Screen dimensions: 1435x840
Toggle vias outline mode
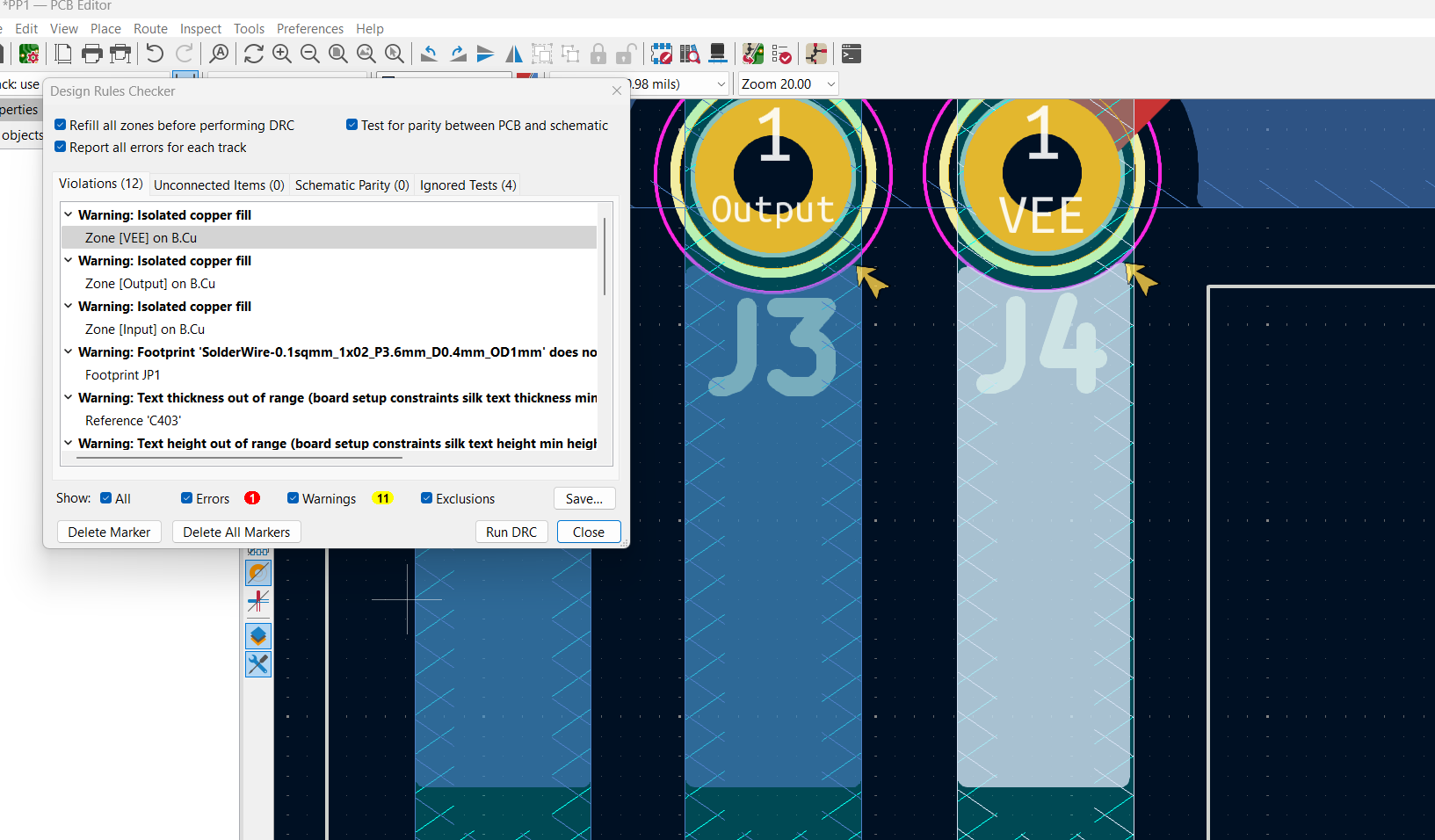pyautogui.click(x=258, y=573)
